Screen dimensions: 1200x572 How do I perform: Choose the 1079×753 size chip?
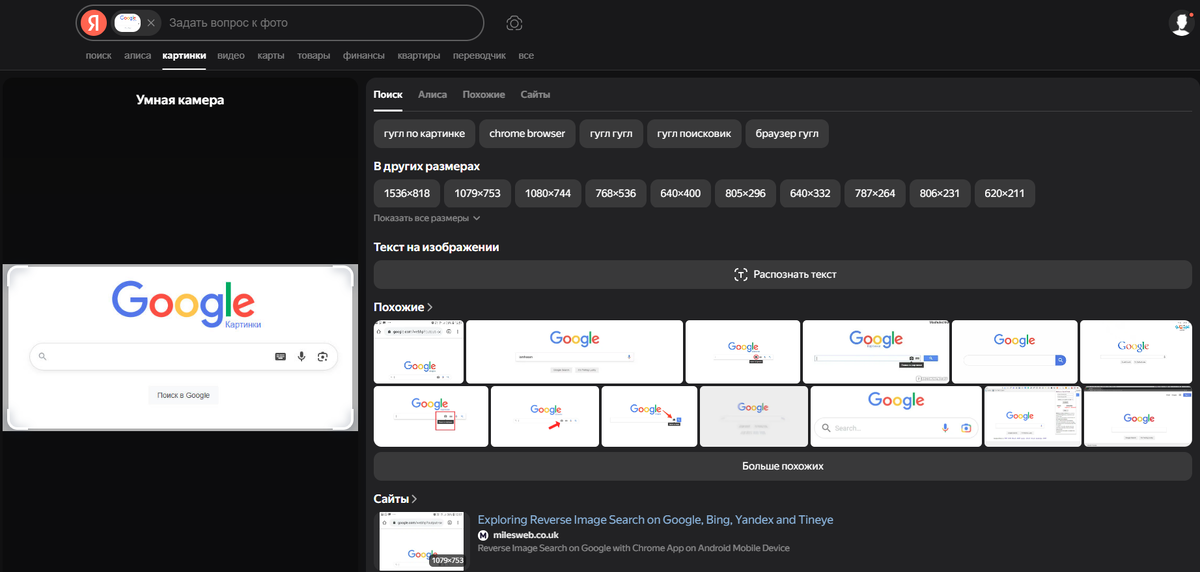pyautogui.click(x=477, y=193)
